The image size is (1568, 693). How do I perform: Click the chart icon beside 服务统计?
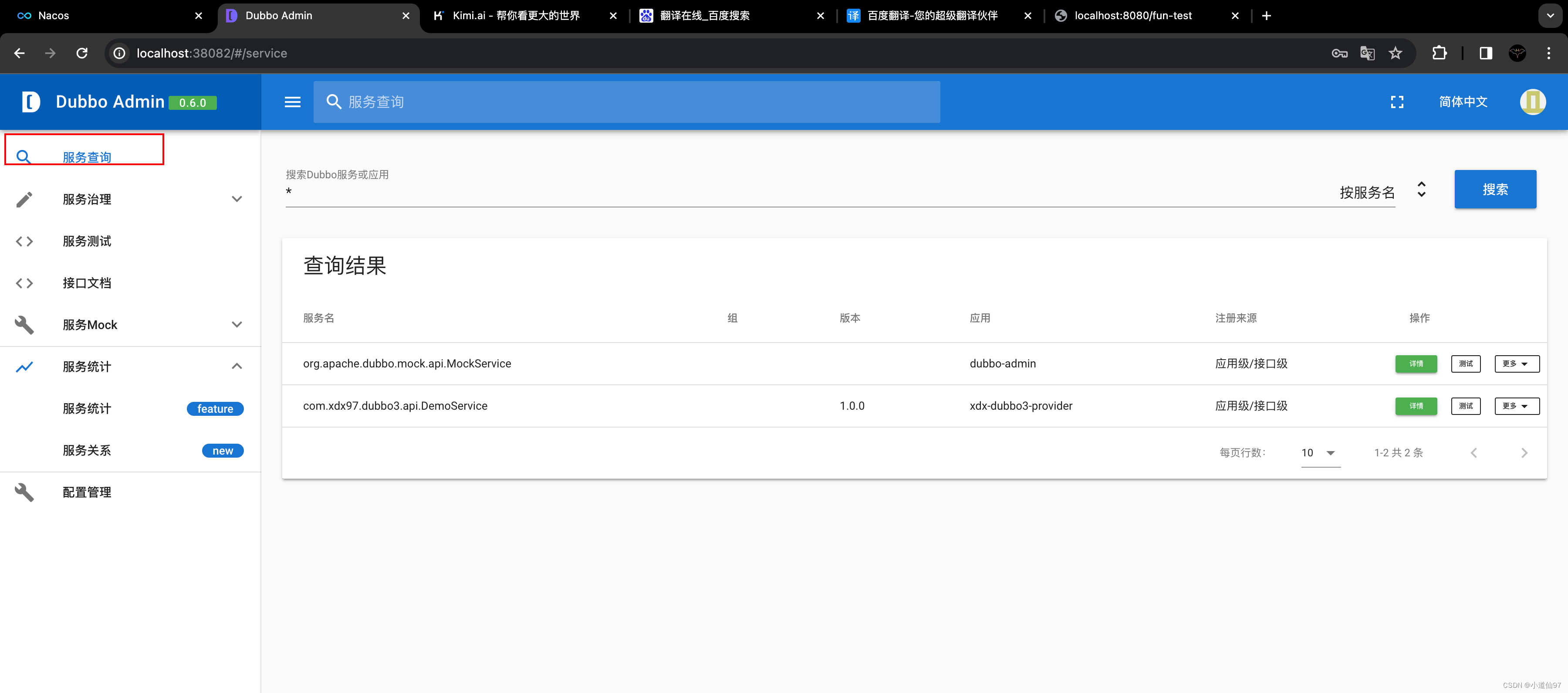(x=24, y=367)
